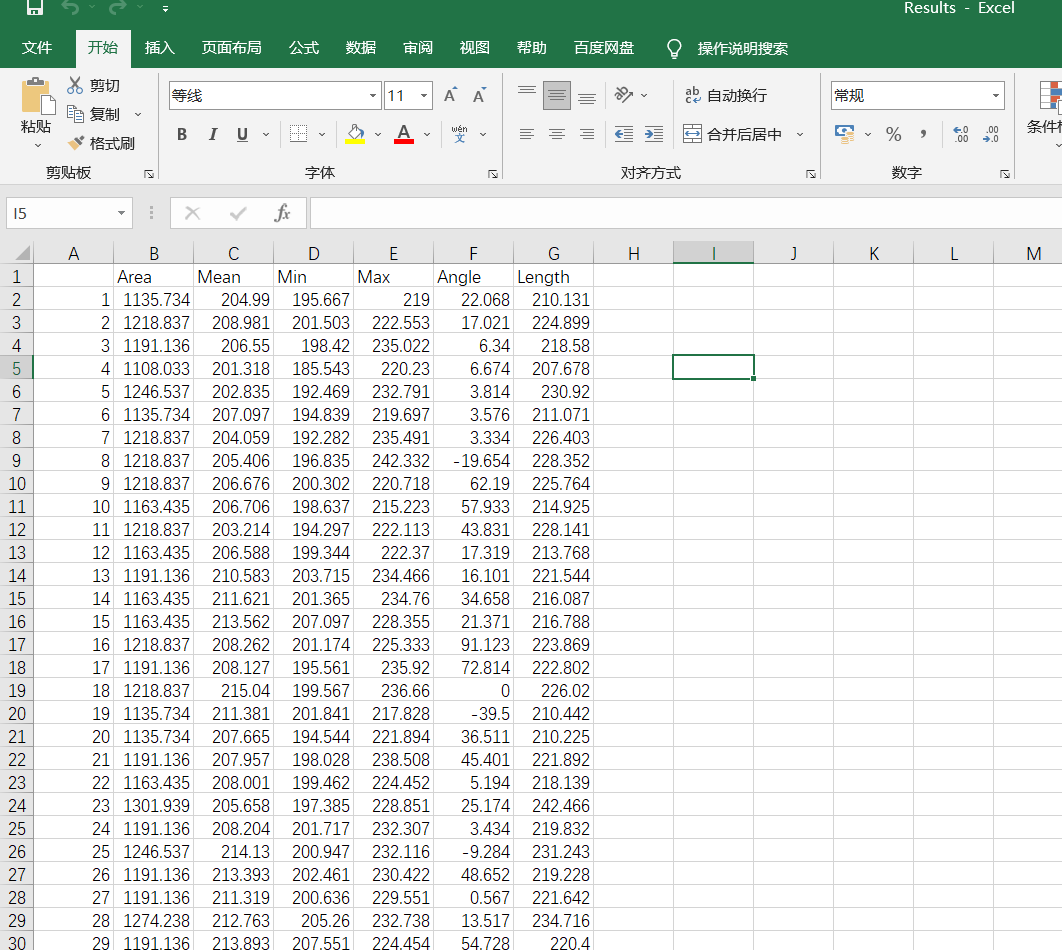
Task: Expand font color palette dropdown arrow
Action: click(427, 134)
